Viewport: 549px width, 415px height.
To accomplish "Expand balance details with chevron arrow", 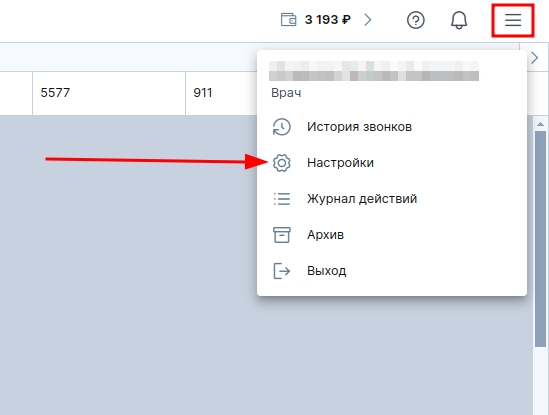I will 368,20.
